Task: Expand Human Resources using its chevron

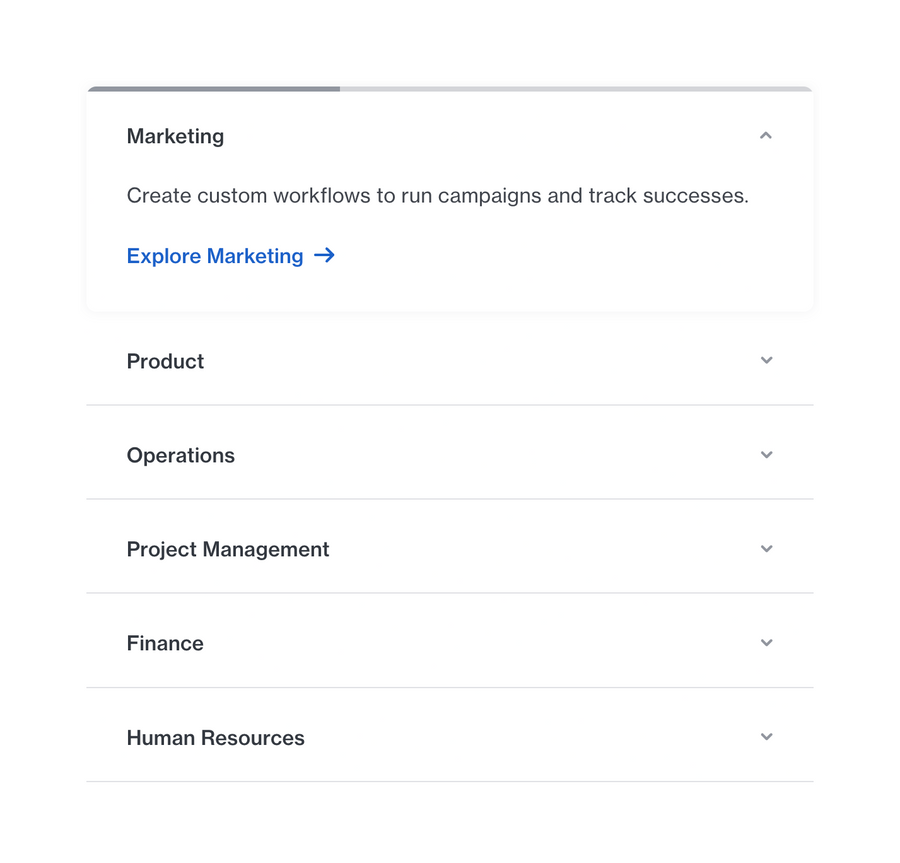Action: pos(766,737)
